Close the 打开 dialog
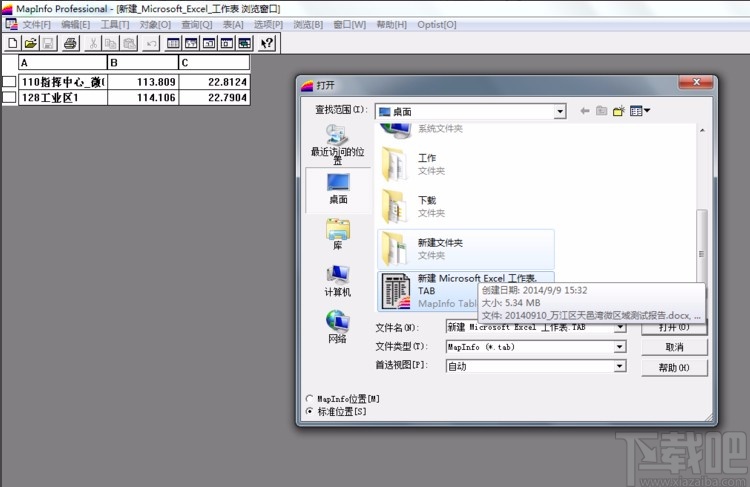The image size is (750, 487). click(x=696, y=82)
